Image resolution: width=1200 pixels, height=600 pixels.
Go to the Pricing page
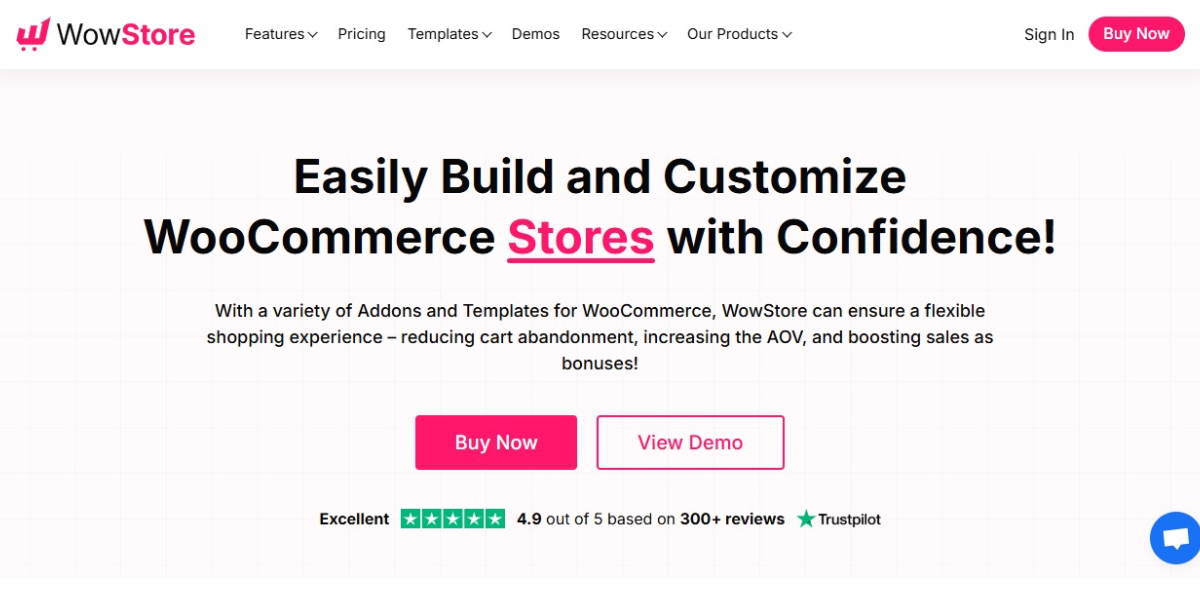361,34
